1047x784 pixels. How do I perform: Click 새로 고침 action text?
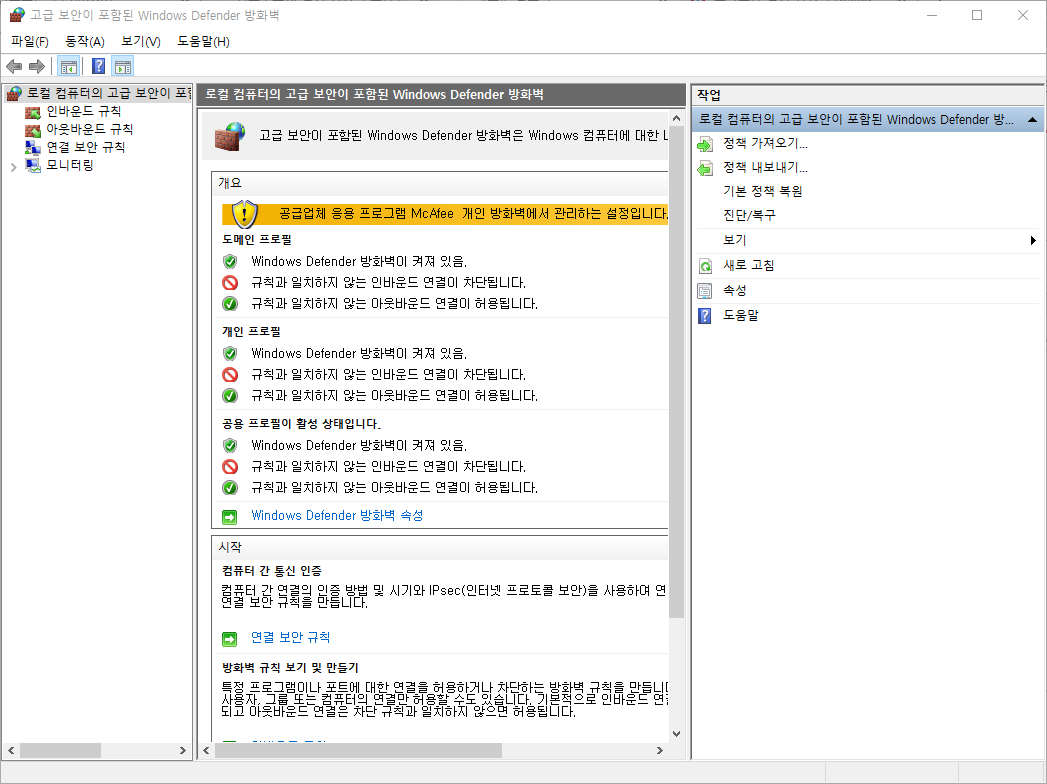tap(749, 266)
